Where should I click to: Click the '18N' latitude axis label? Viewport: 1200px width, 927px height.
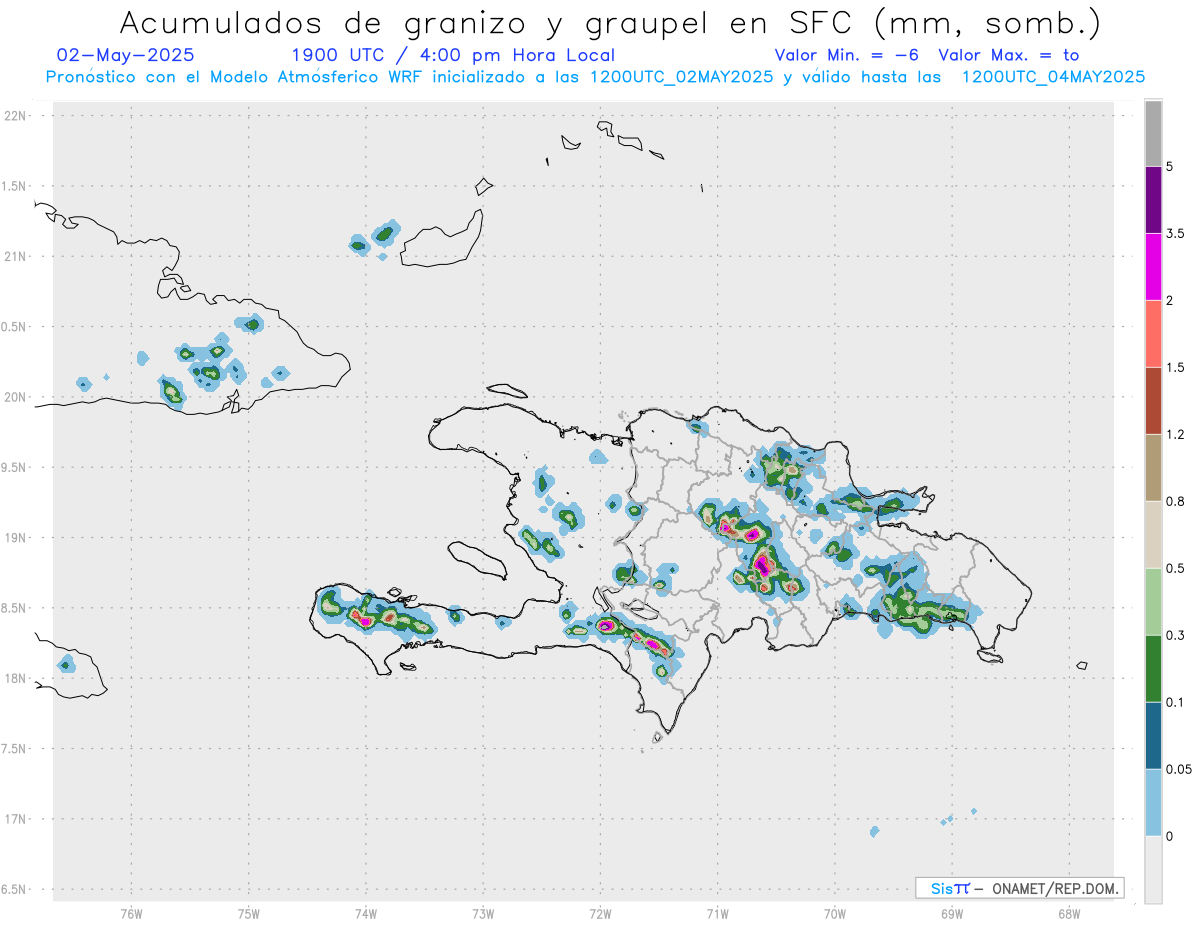pyautogui.click(x=16, y=678)
